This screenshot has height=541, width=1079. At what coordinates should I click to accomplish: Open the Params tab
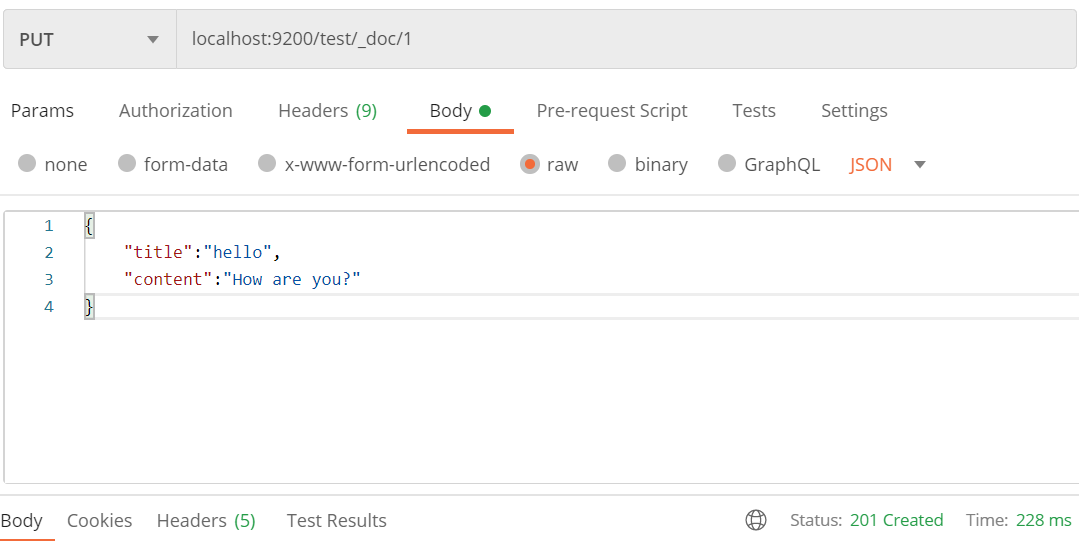pos(42,111)
